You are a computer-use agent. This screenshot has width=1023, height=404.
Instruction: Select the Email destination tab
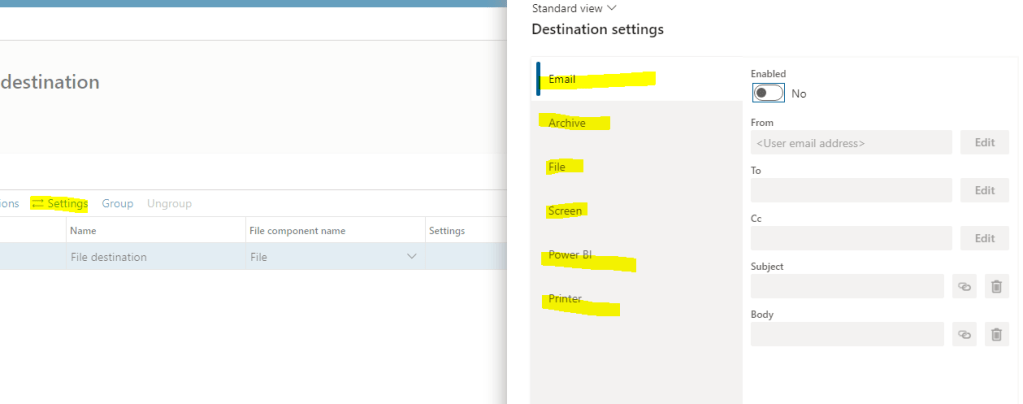click(x=562, y=79)
